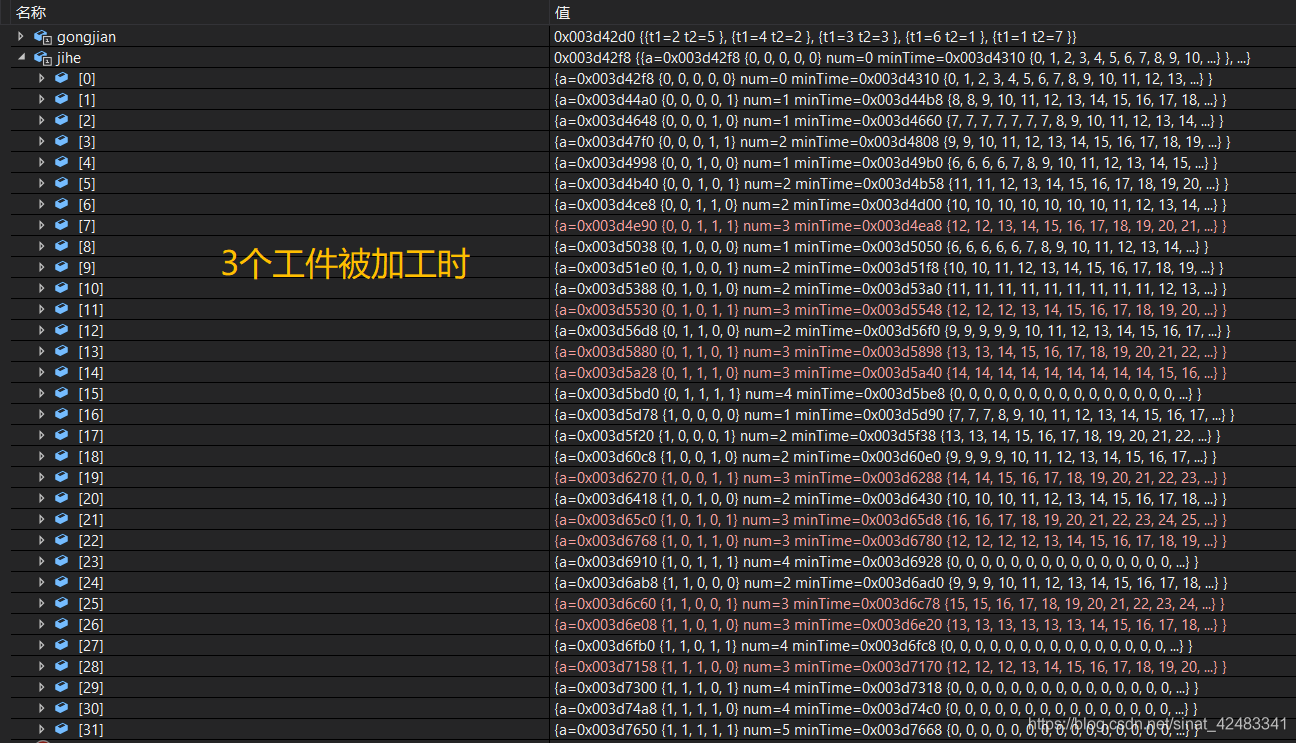Click the cube icon of element [10]
This screenshot has height=743, width=1296.
(62, 288)
